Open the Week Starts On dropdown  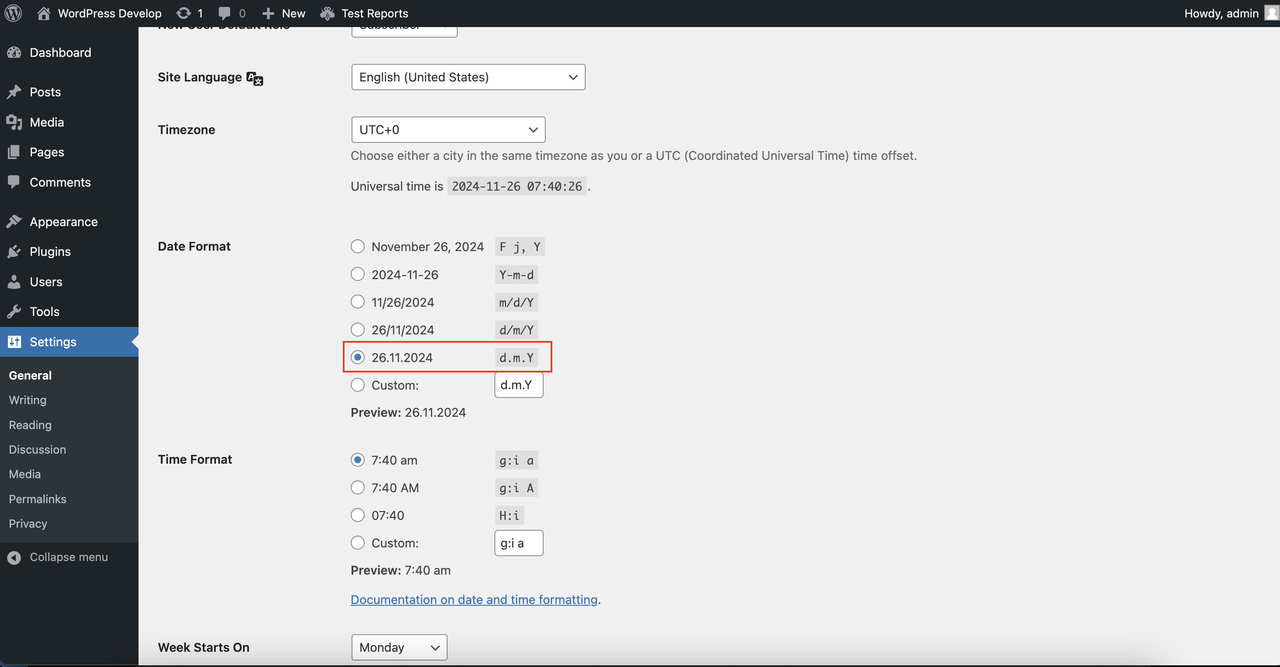coord(399,648)
